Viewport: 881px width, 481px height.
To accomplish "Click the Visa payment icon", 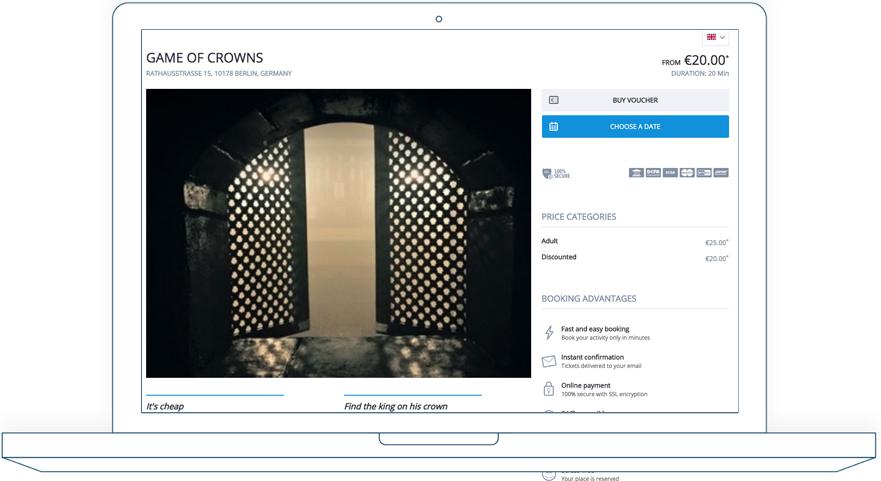I will pyautogui.click(x=670, y=173).
